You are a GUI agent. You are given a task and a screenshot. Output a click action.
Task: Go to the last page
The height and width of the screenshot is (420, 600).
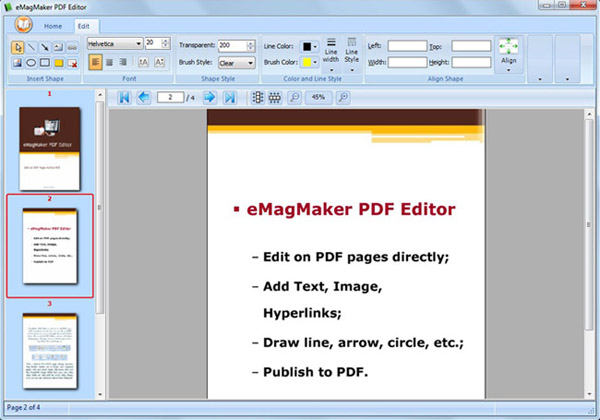(230, 98)
